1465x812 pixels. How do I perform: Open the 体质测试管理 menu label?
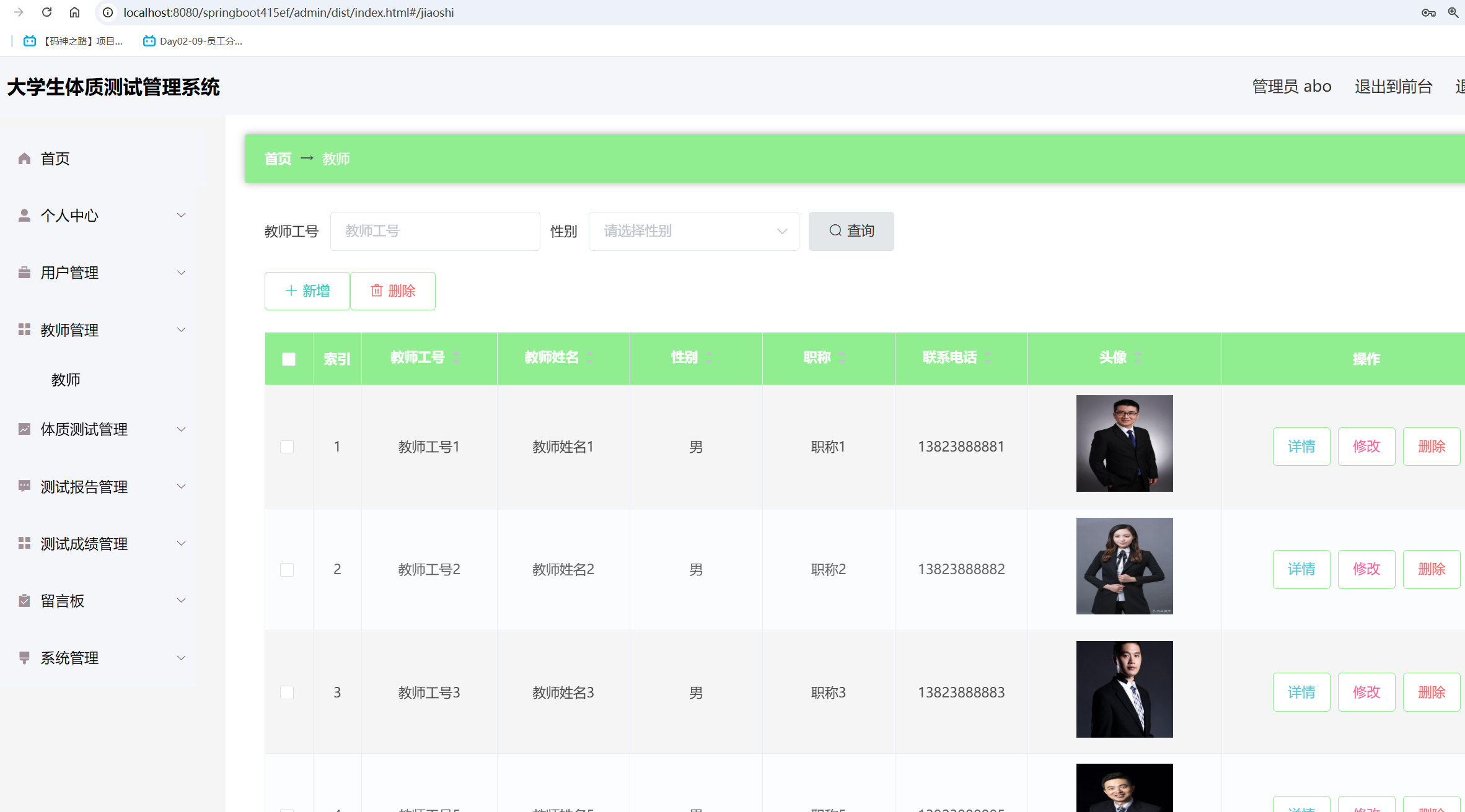(x=84, y=429)
